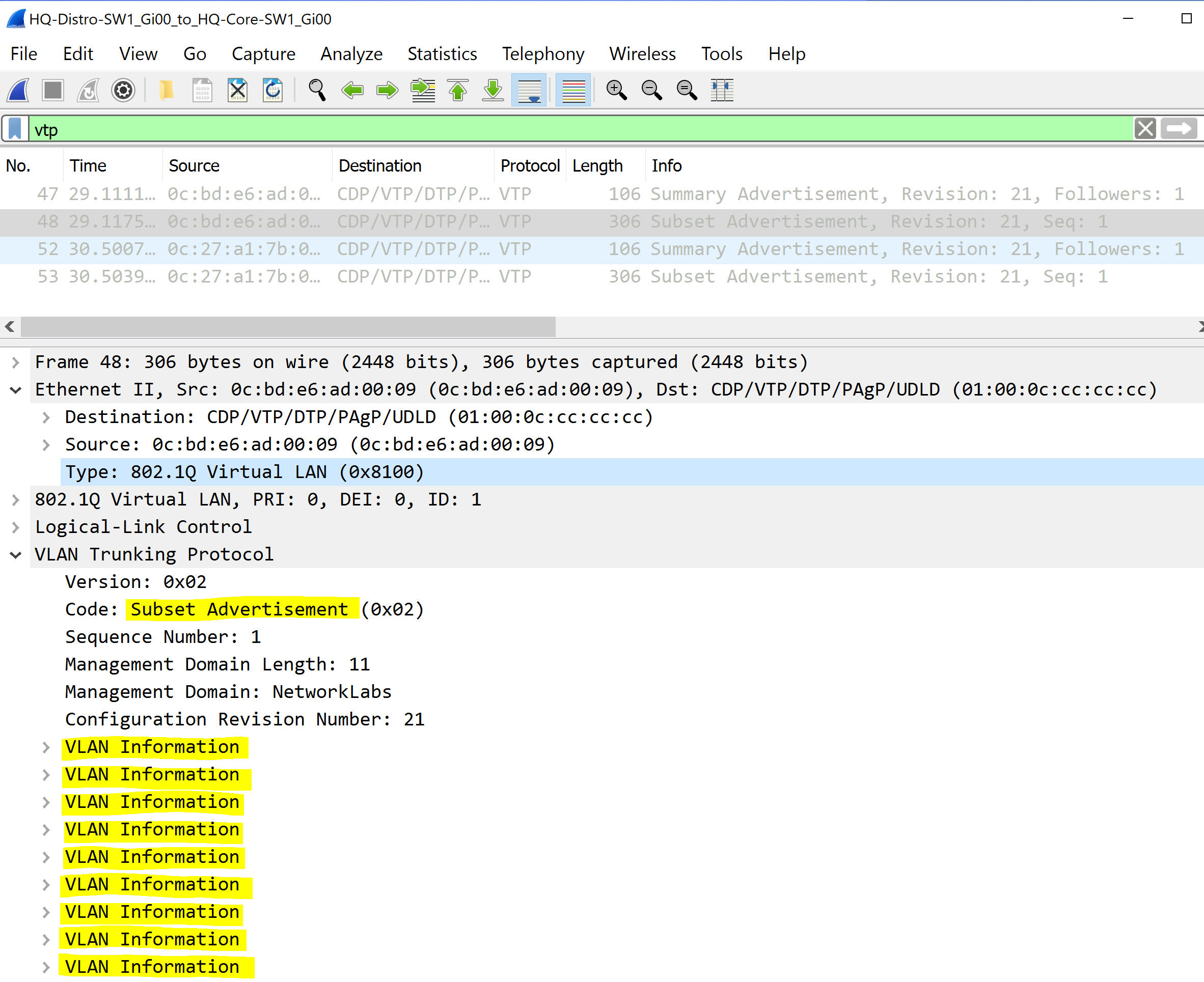Open the File menu
The width and height of the screenshot is (1204, 982).
pyautogui.click(x=24, y=54)
